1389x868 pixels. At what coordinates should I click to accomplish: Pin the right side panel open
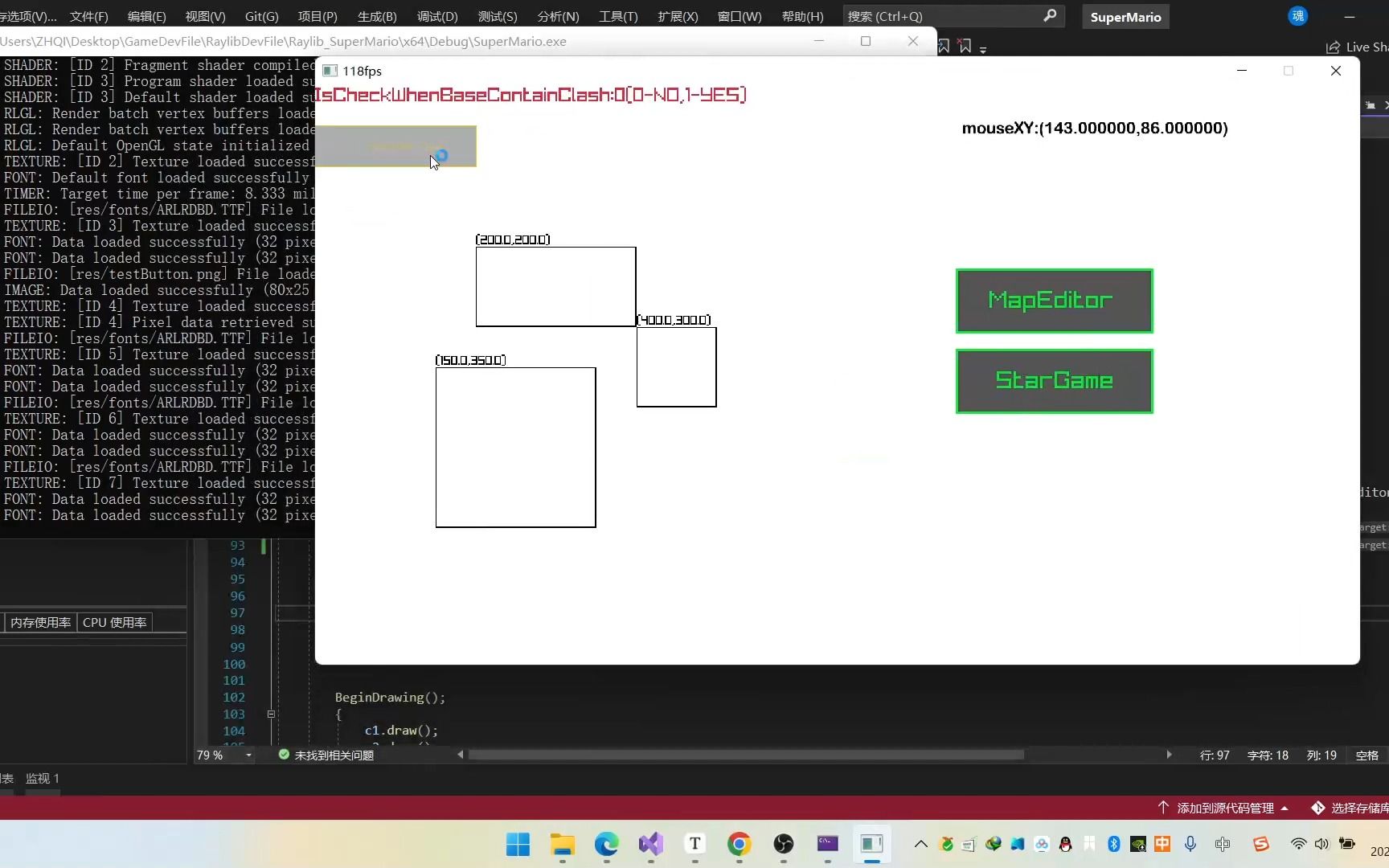pos(1369,105)
